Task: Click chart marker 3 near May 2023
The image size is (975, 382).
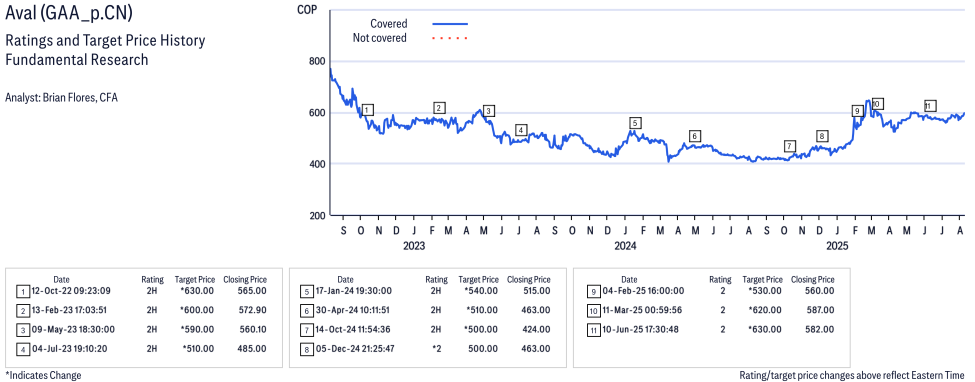Action: [x=489, y=111]
